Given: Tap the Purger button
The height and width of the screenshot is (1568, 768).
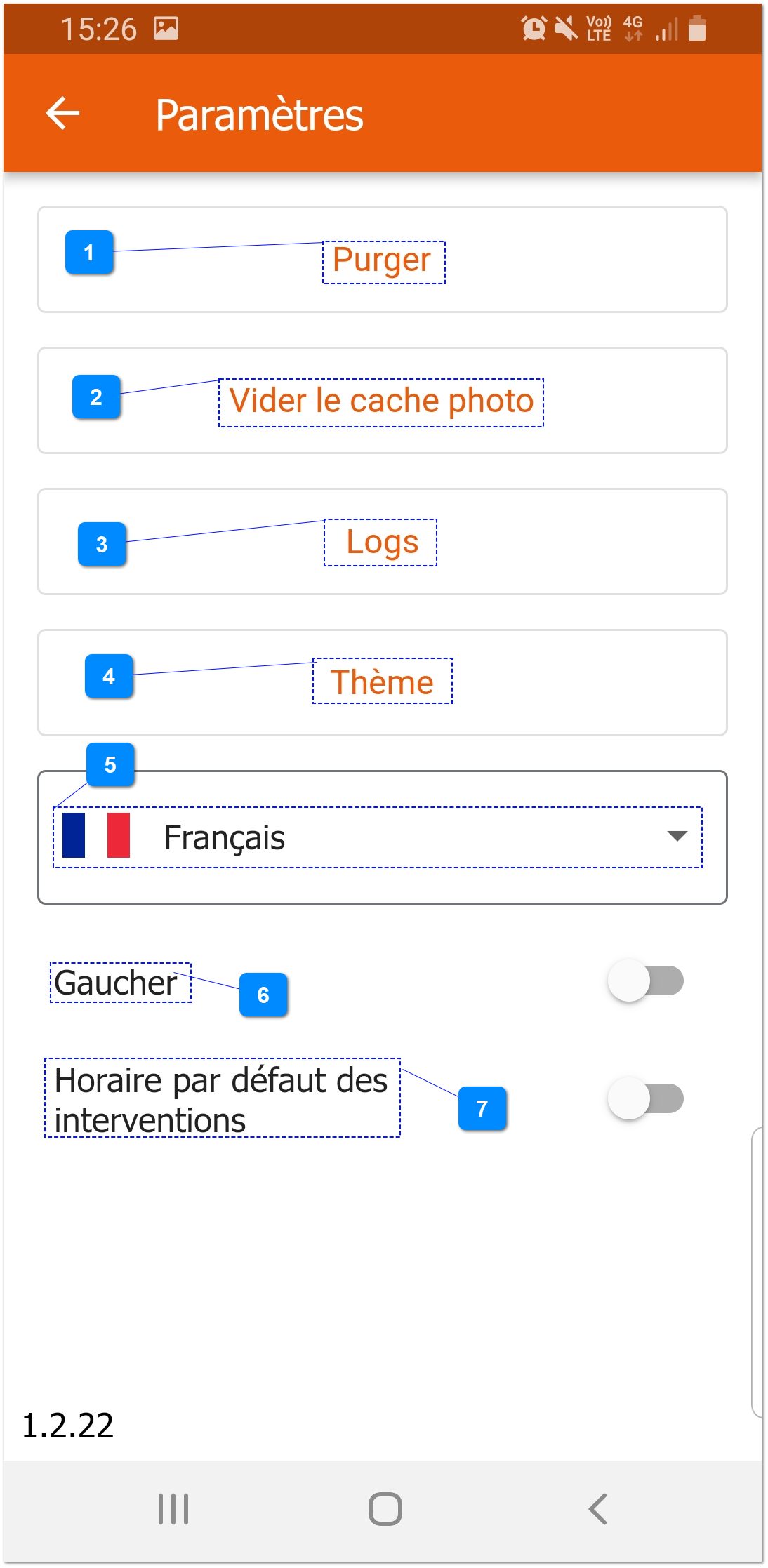Looking at the screenshot, I should [x=383, y=260].
